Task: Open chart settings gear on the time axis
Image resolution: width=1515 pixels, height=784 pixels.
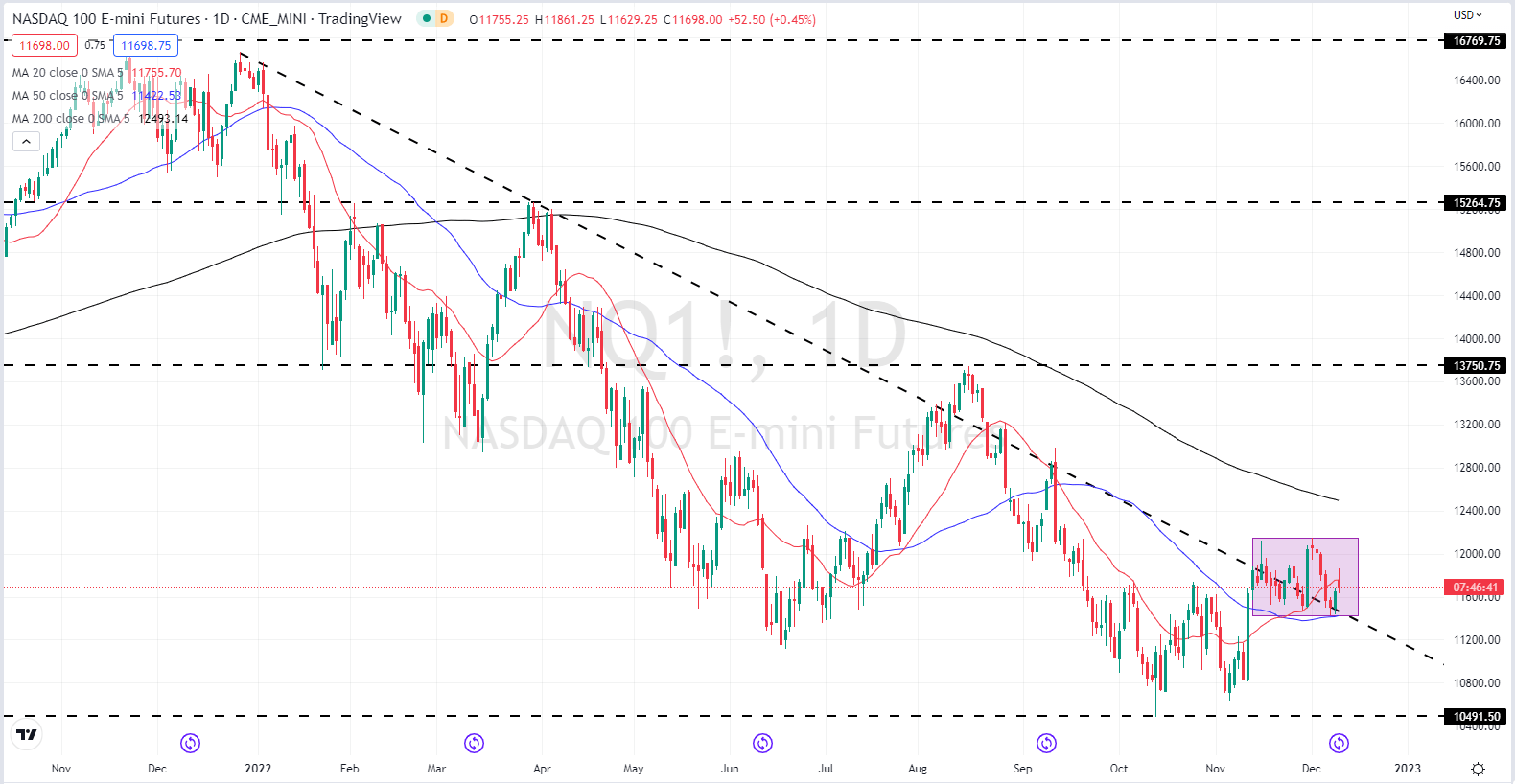Action: [x=1478, y=769]
